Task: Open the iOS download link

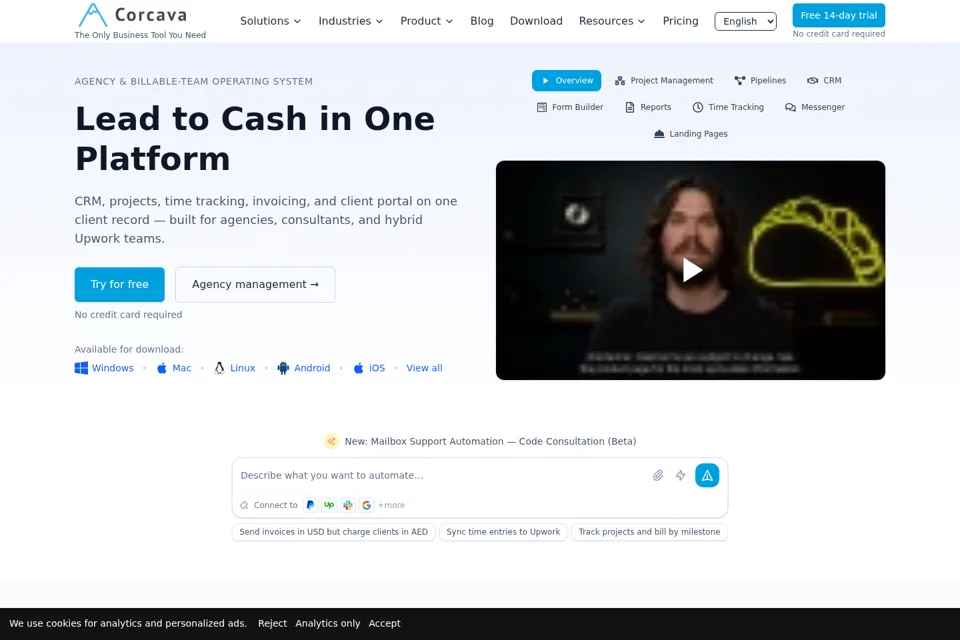Action: tap(369, 368)
